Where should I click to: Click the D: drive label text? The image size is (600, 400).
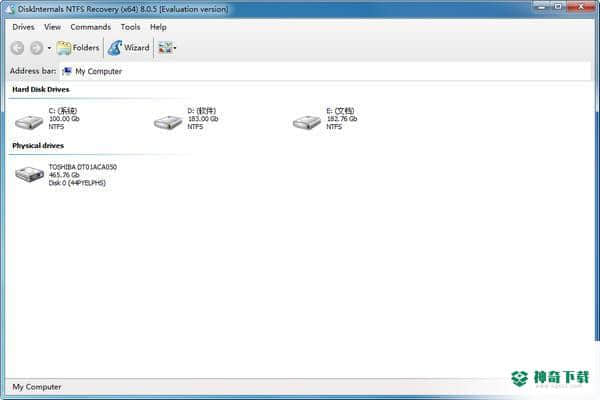(202, 111)
